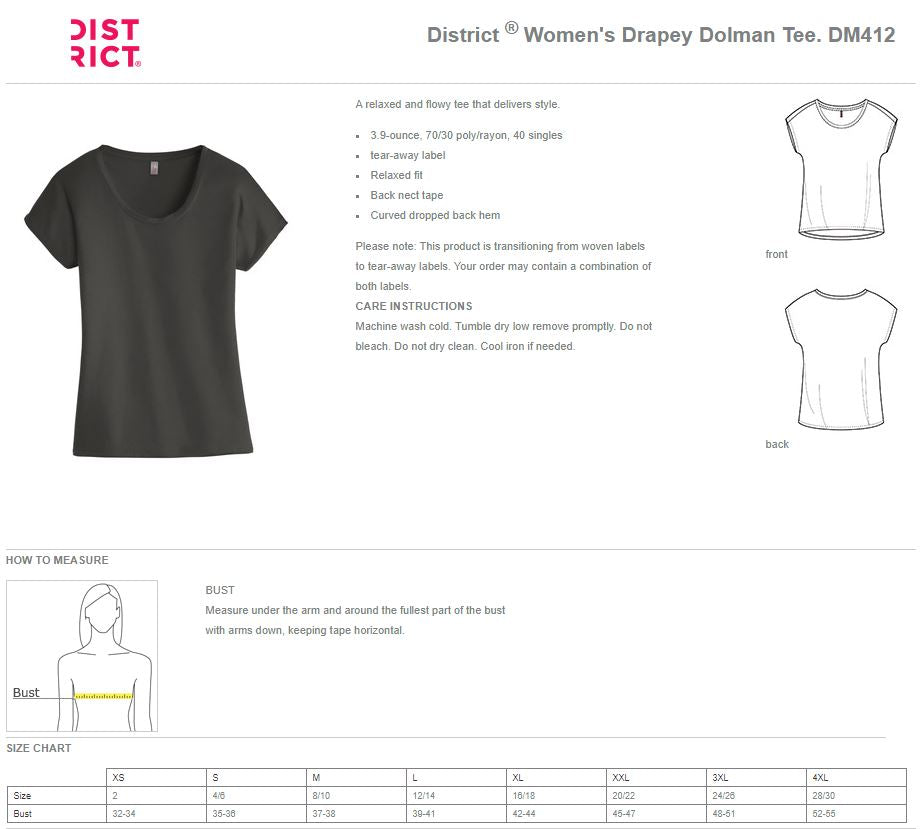Click the 'HOW TO MEASURE' heading
Image resolution: width=922 pixels, height=829 pixels.
point(57,560)
